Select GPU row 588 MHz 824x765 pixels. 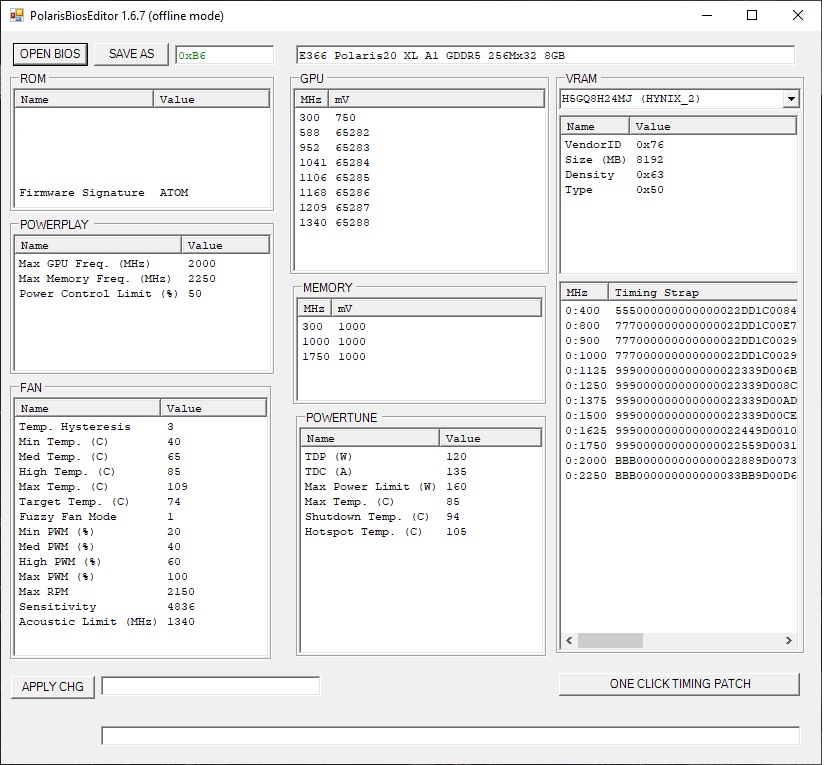(x=419, y=132)
